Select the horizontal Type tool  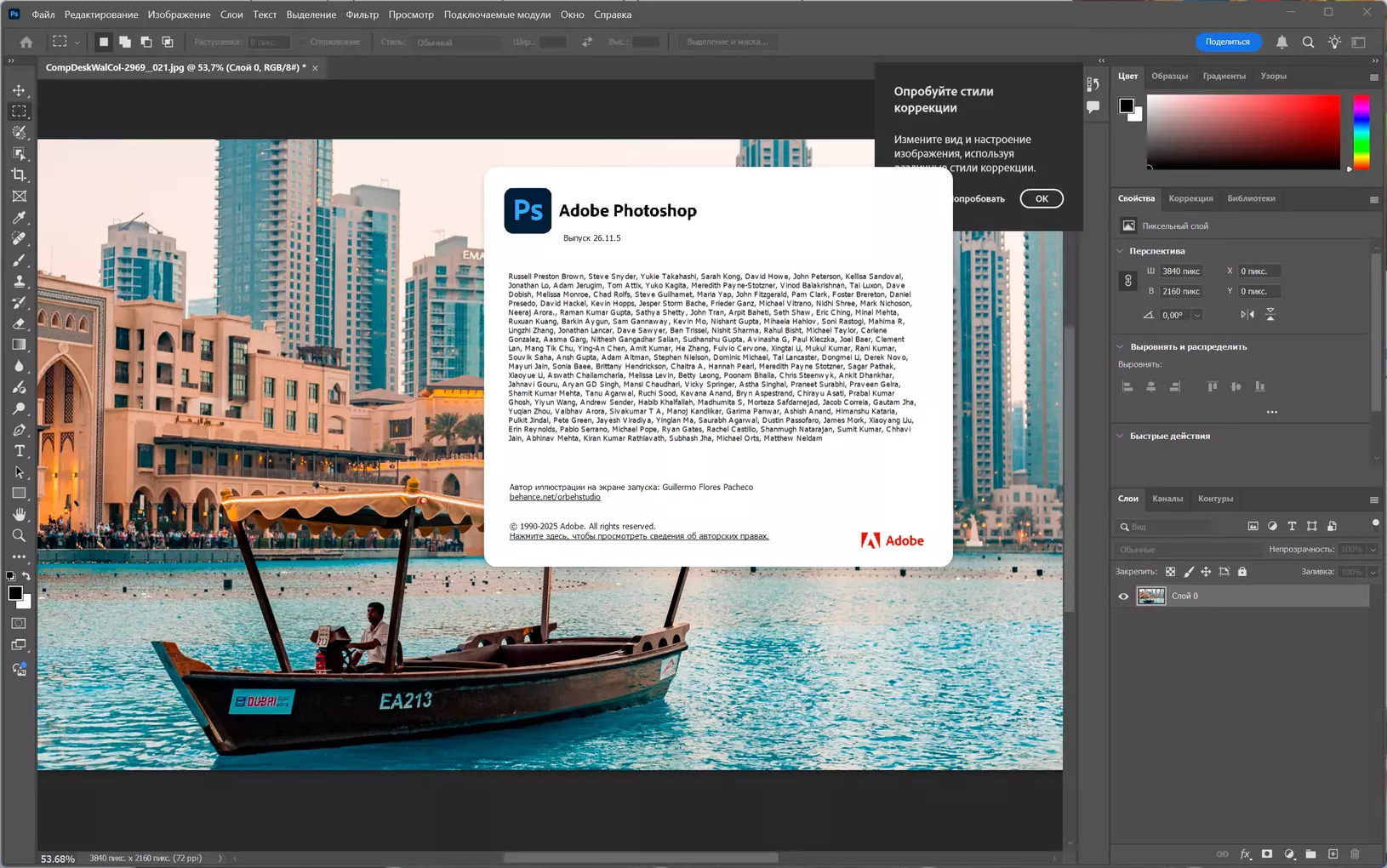[19, 451]
